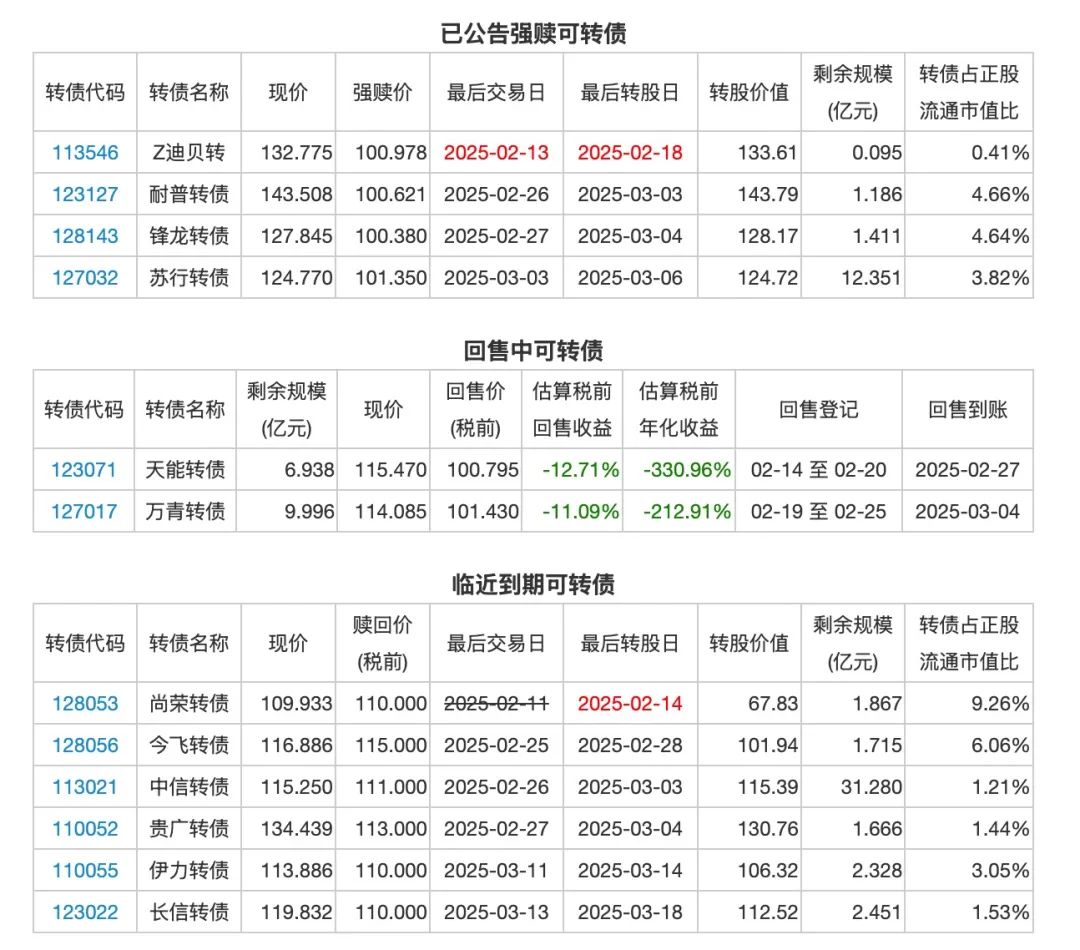Open bond code 110055 link

[x=85, y=870]
